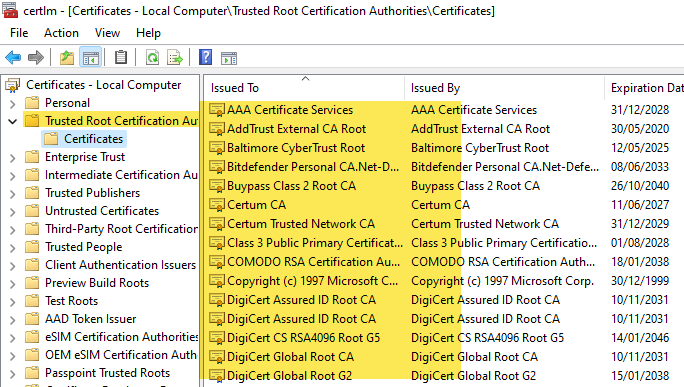The width and height of the screenshot is (684, 387).
Task: Click the expiration date 14/01/2046
Action: pos(640,338)
